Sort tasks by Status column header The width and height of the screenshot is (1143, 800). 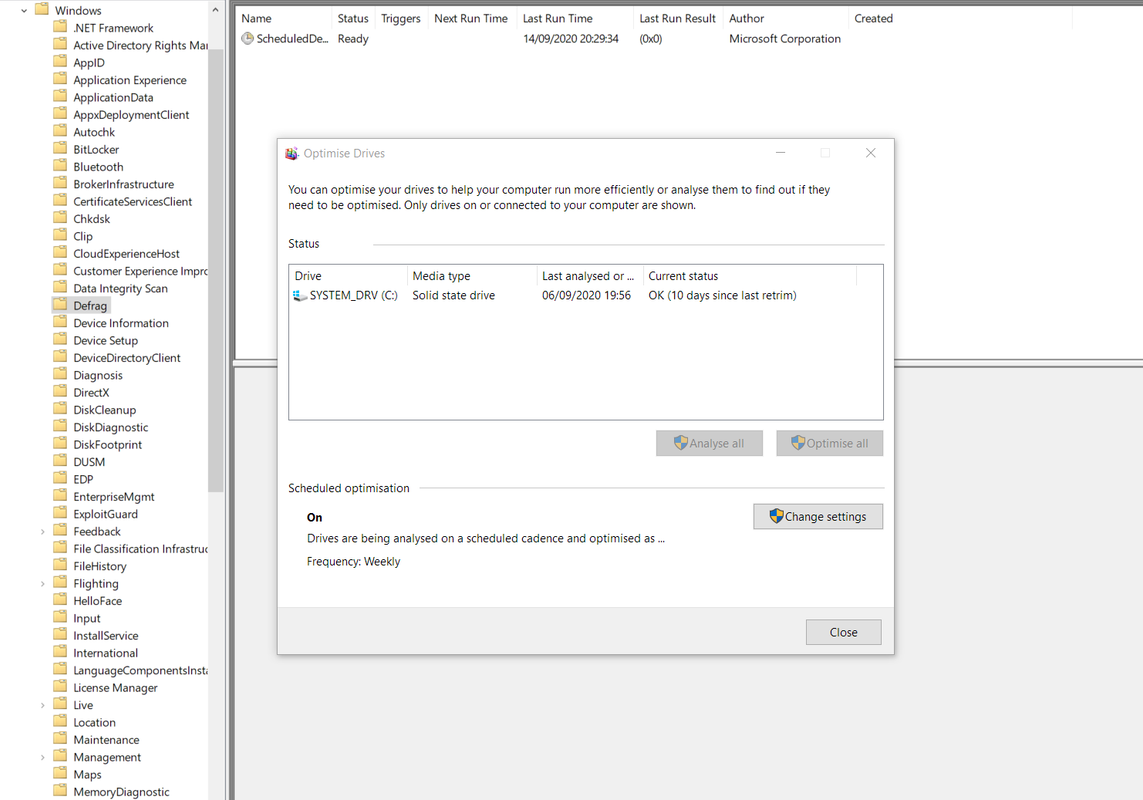353,18
